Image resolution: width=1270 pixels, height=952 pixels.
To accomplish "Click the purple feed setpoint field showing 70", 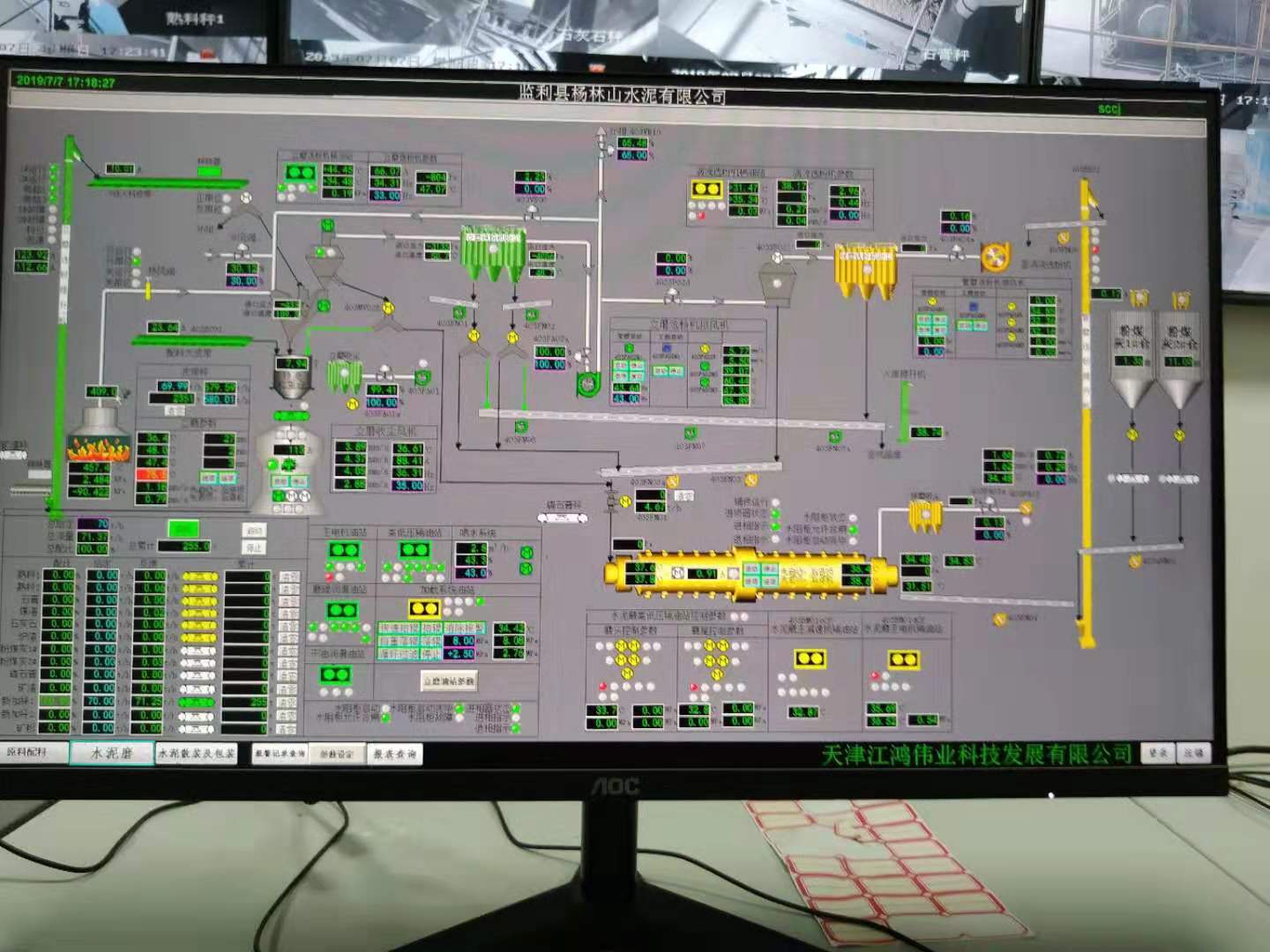I will [93, 524].
